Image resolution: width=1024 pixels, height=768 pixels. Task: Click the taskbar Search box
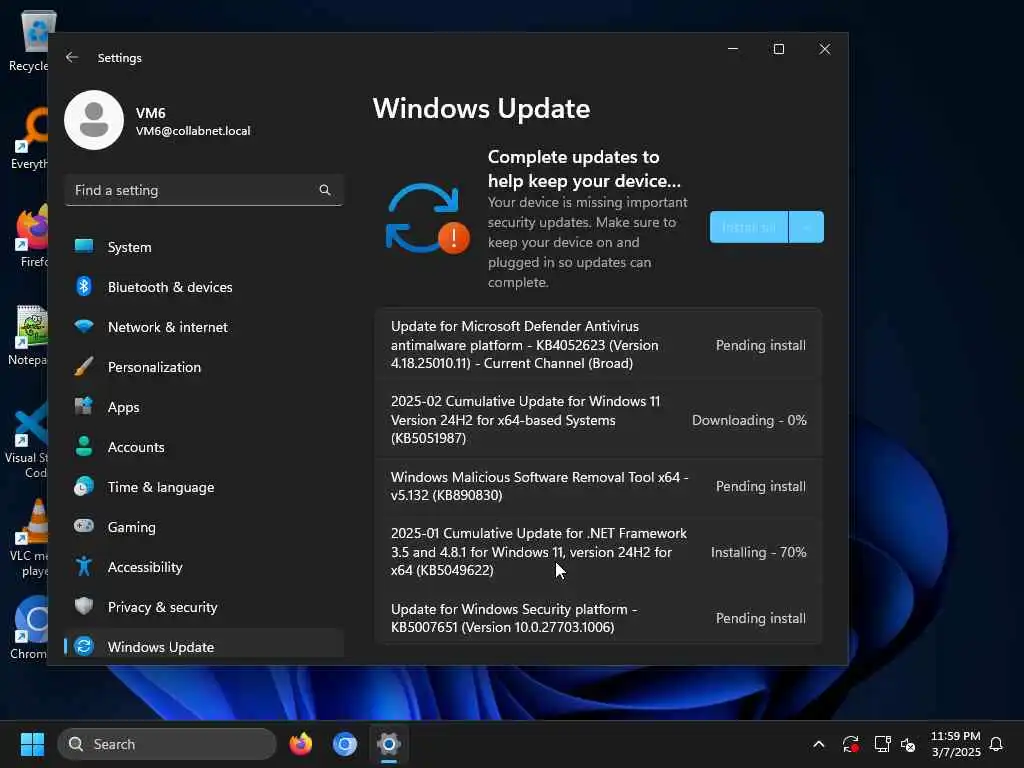pos(167,744)
